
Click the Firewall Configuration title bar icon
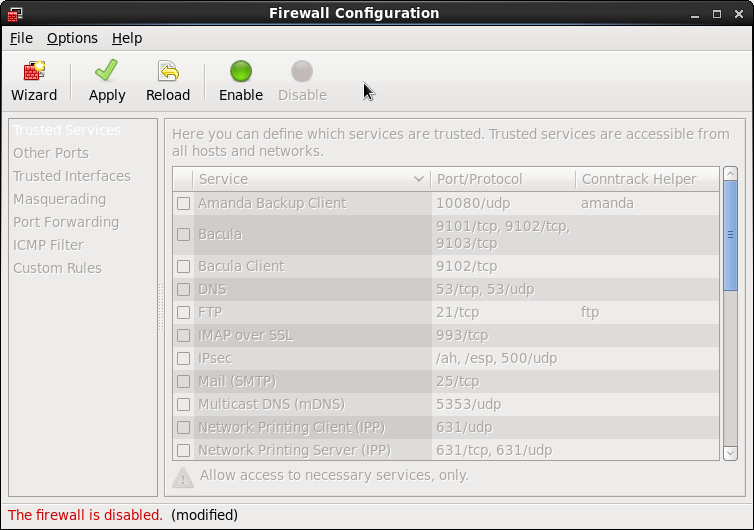click(15, 14)
